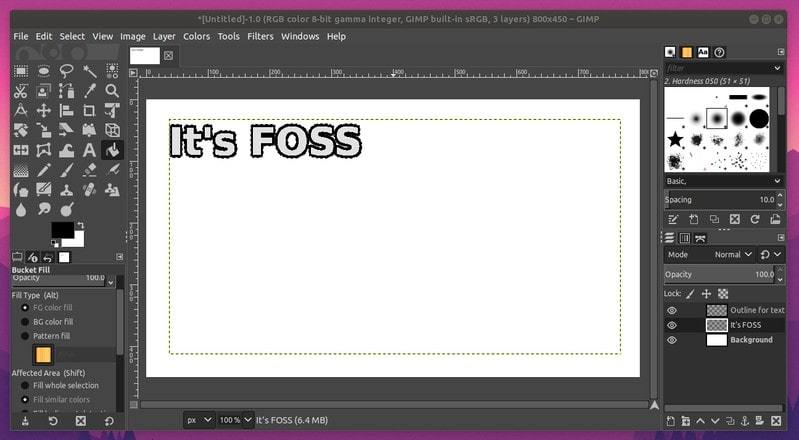Activate the Crop tool
799x440 pixels.
89,110
